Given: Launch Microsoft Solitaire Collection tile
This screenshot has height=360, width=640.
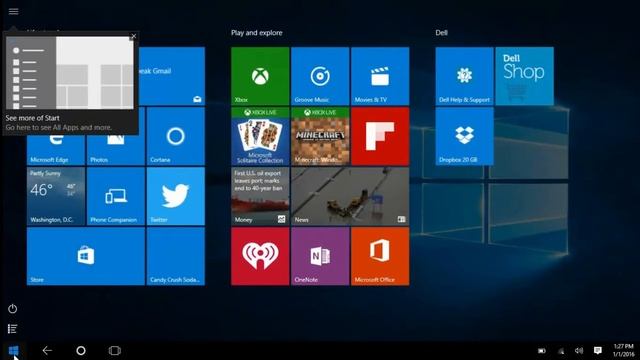Looking at the screenshot, I should click(x=260, y=136).
